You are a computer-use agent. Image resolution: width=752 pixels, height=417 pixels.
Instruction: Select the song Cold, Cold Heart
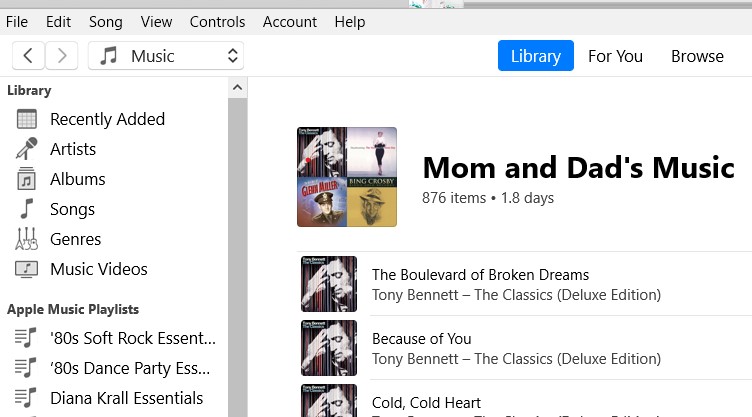[x=426, y=403]
